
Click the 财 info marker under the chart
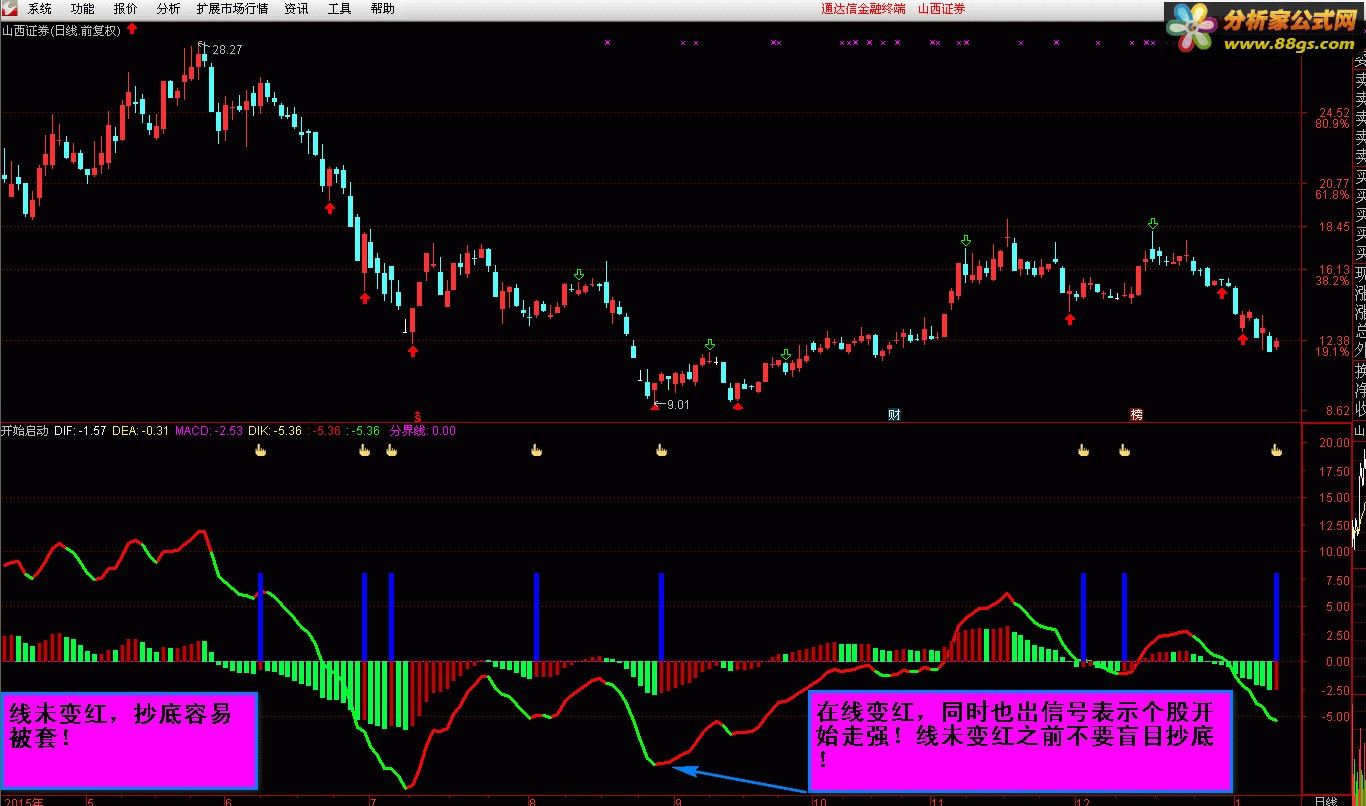pyautogui.click(x=894, y=414)
